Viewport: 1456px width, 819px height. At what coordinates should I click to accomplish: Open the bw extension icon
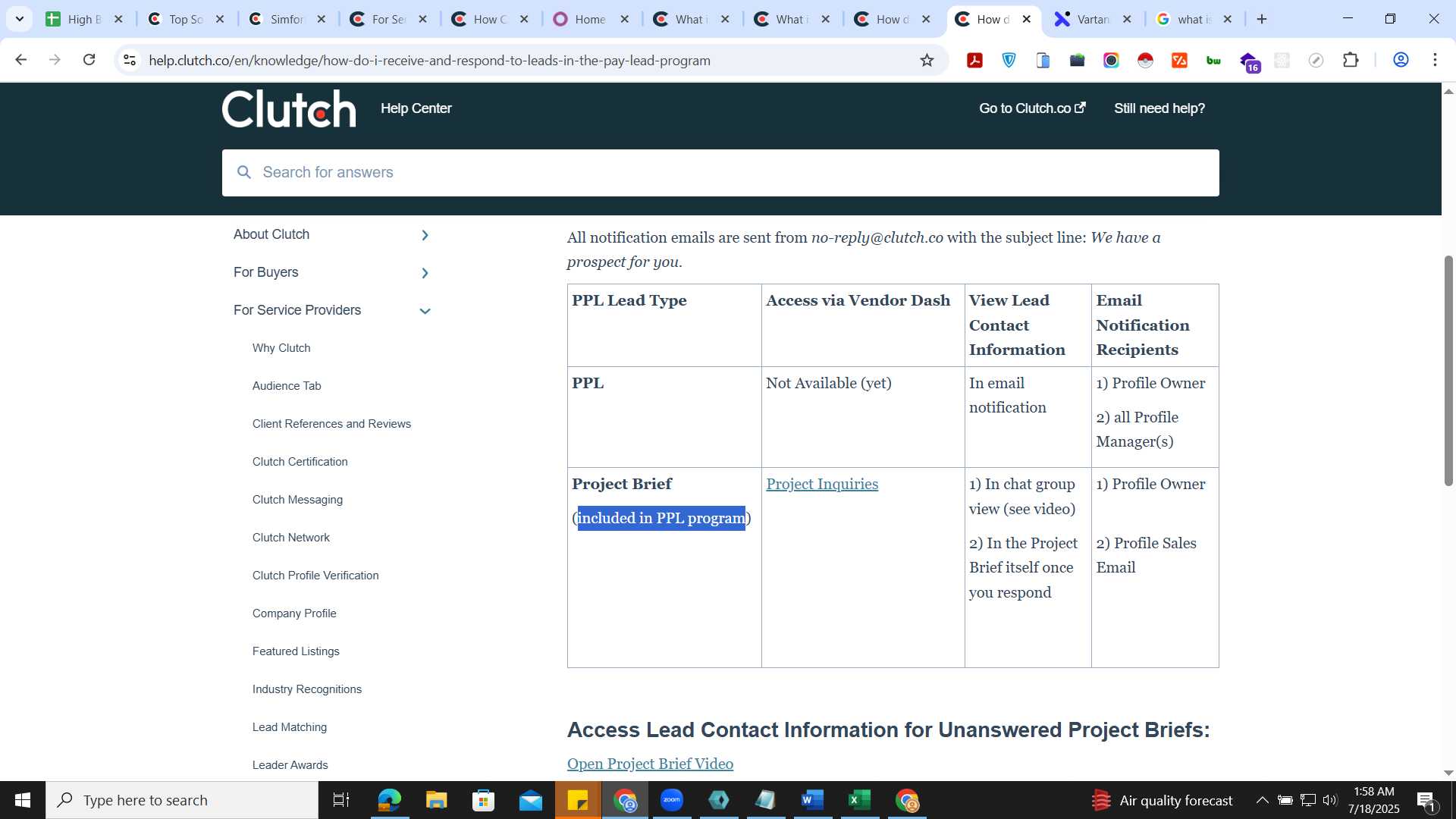tap(1213, 60)
